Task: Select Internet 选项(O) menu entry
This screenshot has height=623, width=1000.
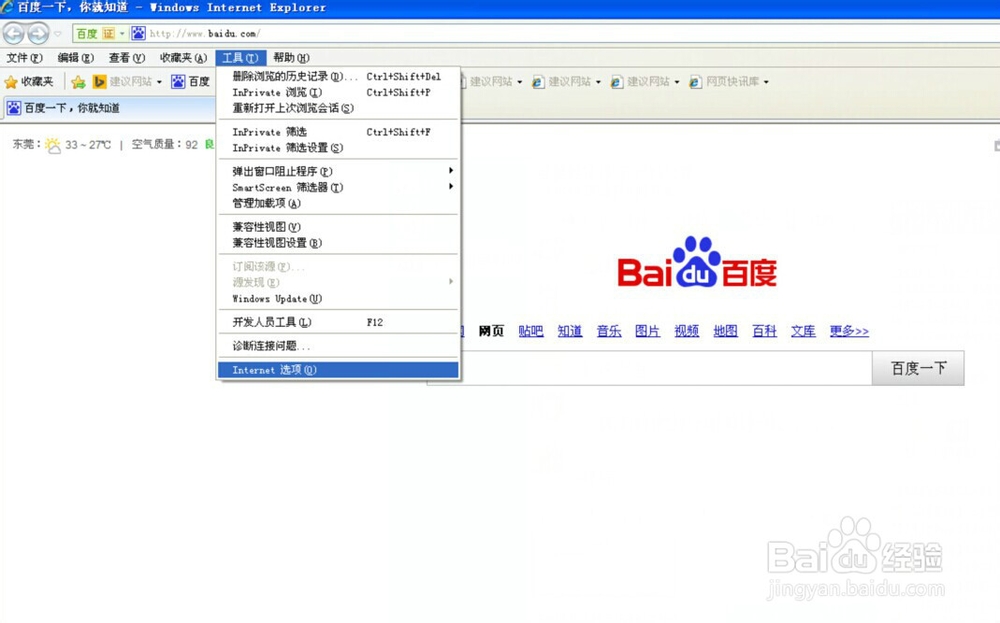Action: [337, 370]
